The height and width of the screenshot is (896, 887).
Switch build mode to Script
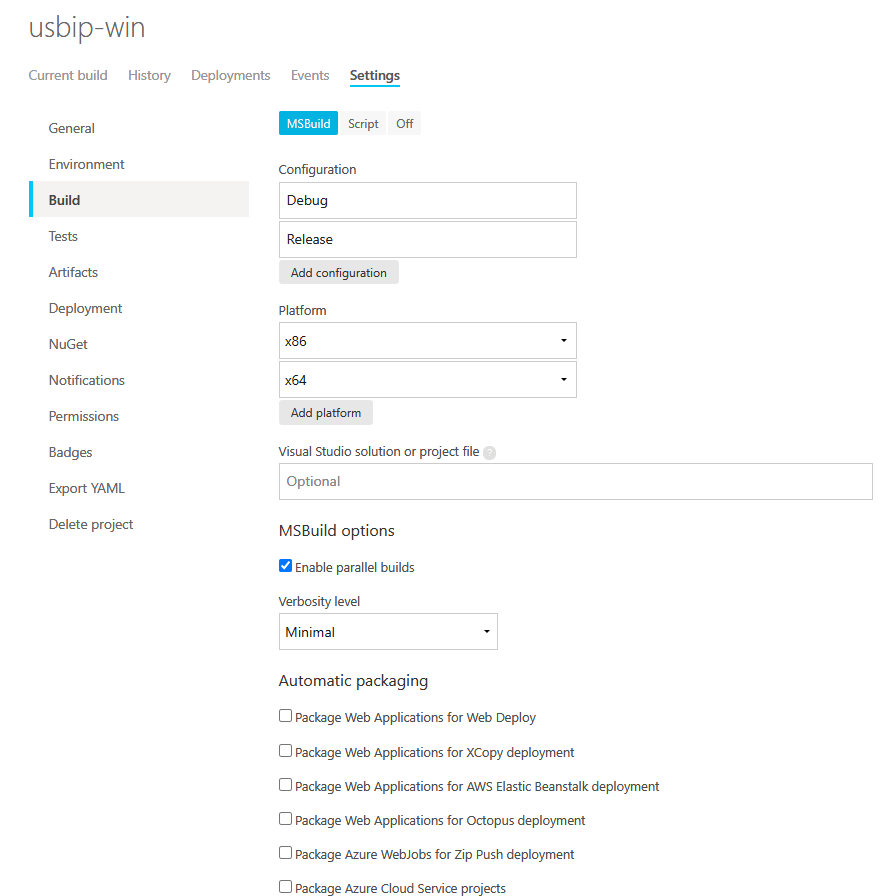click(363, 122)
